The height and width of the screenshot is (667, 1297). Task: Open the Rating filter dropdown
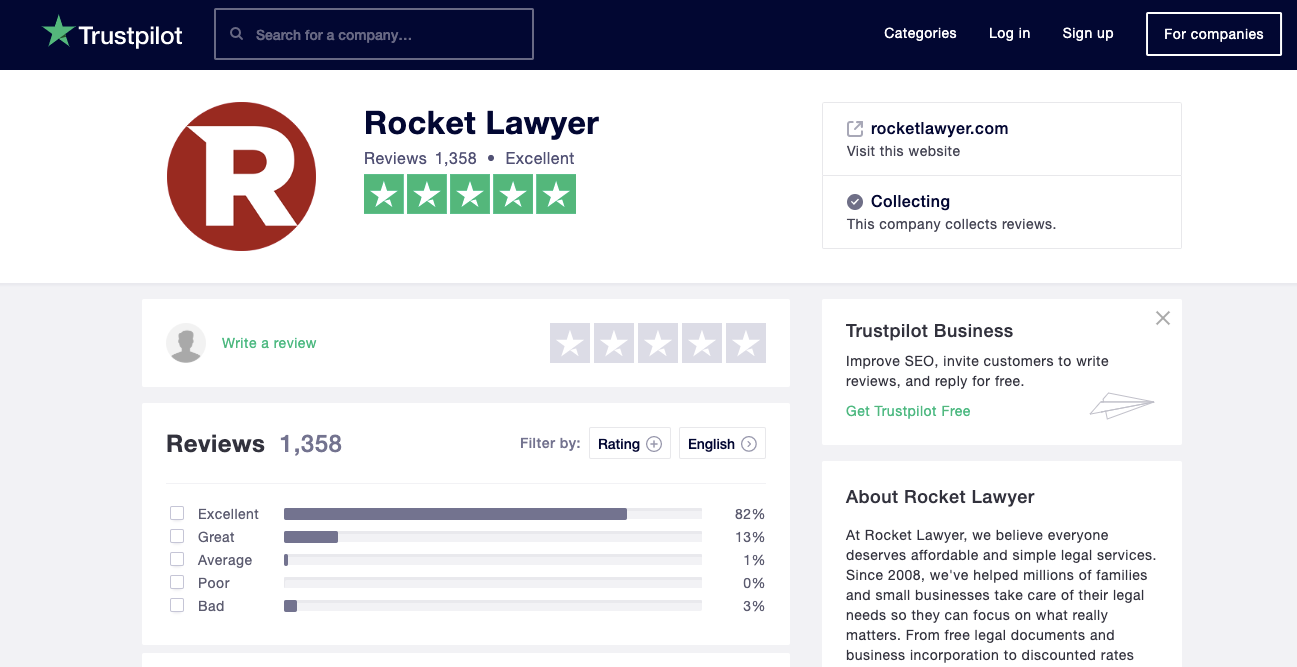click(x=630, y=444)
